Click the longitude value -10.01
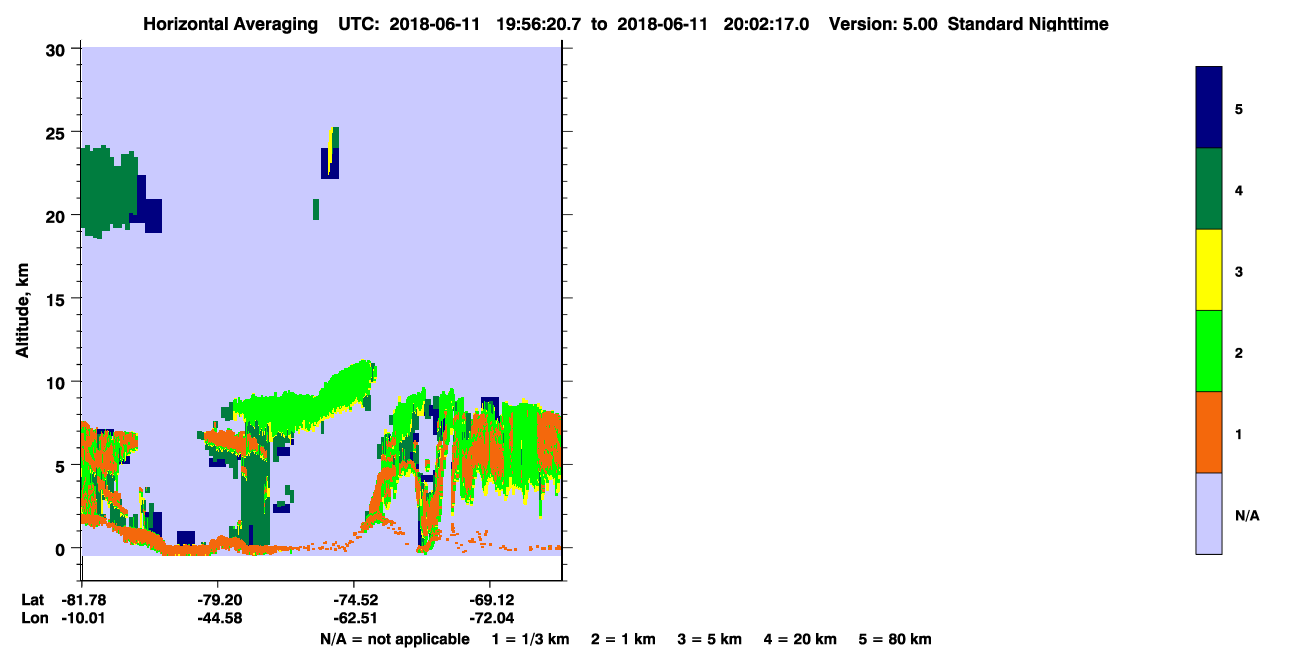Image resolution: width=1300 pixels, height=667 pixels. tap(82, 618)
